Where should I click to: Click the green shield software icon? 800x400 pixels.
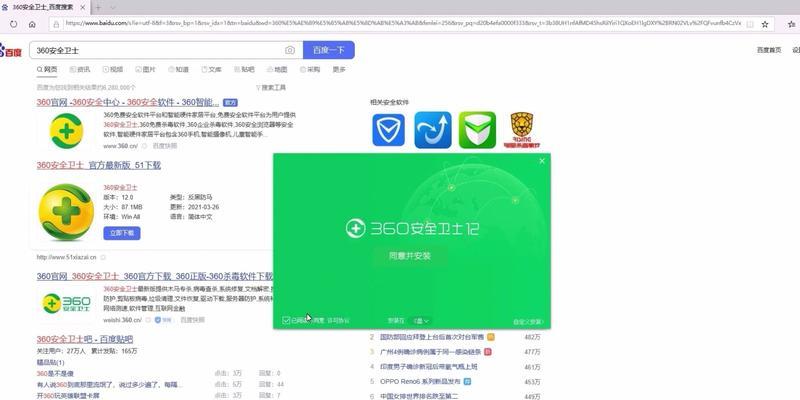coord(477,130)
